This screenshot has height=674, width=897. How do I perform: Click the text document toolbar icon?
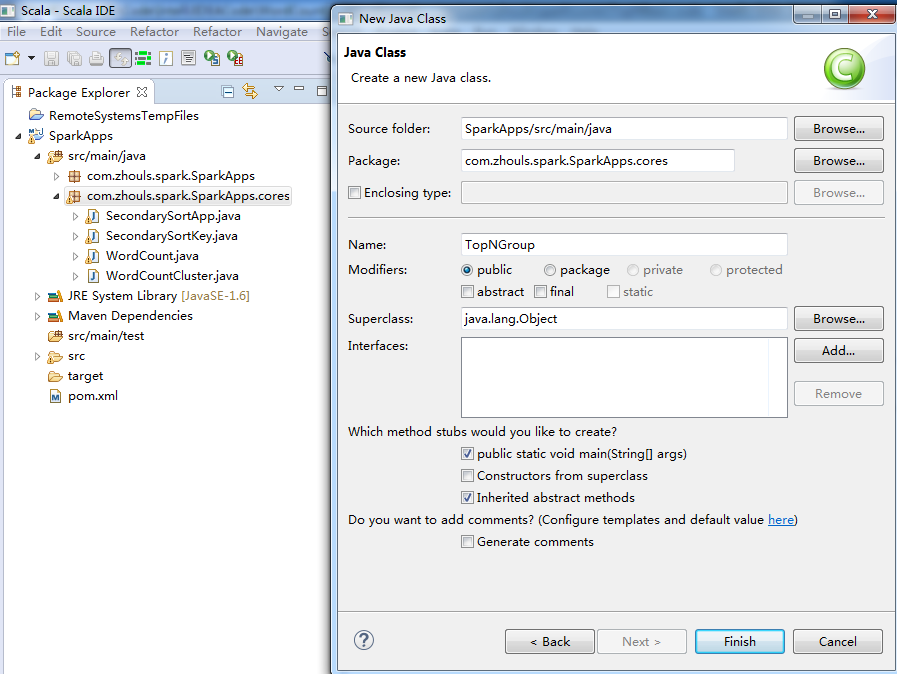click(x=188, y=58)
